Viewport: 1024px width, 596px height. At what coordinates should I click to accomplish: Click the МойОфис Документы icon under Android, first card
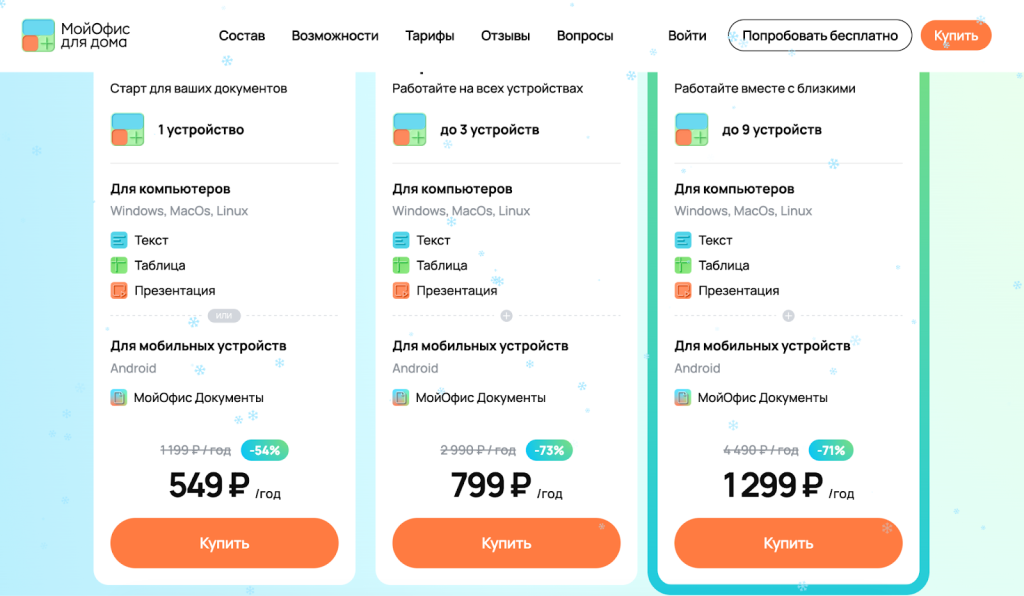tap(121, 397)
